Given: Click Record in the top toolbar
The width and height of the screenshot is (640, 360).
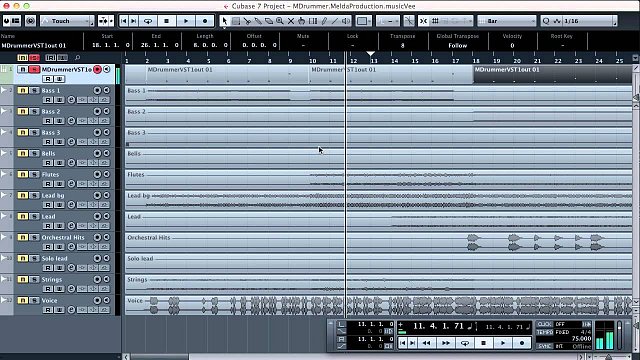Looking at the screenshot, I should pos(205,21).
